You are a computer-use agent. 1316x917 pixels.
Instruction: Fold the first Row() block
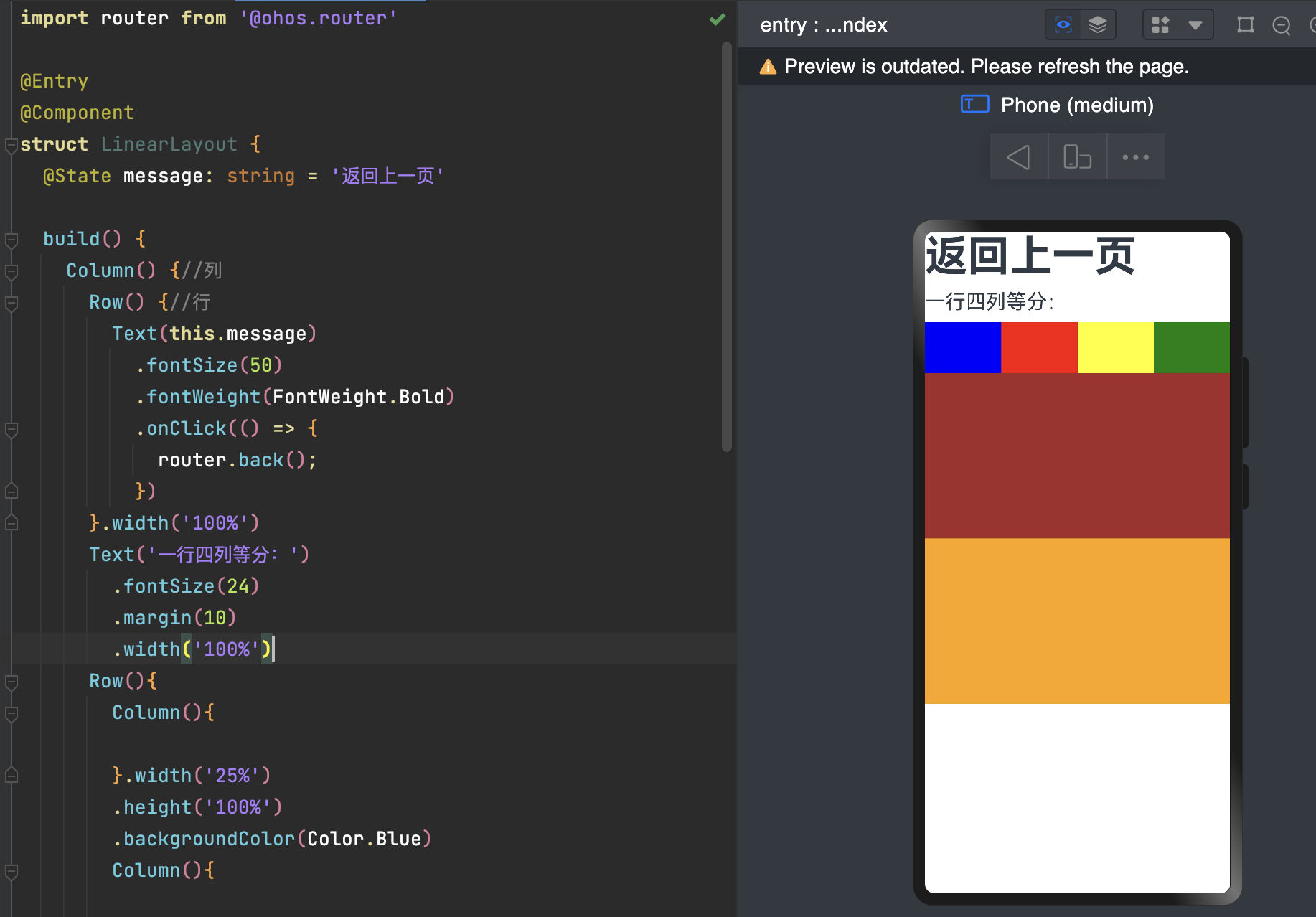pos(11,303)
